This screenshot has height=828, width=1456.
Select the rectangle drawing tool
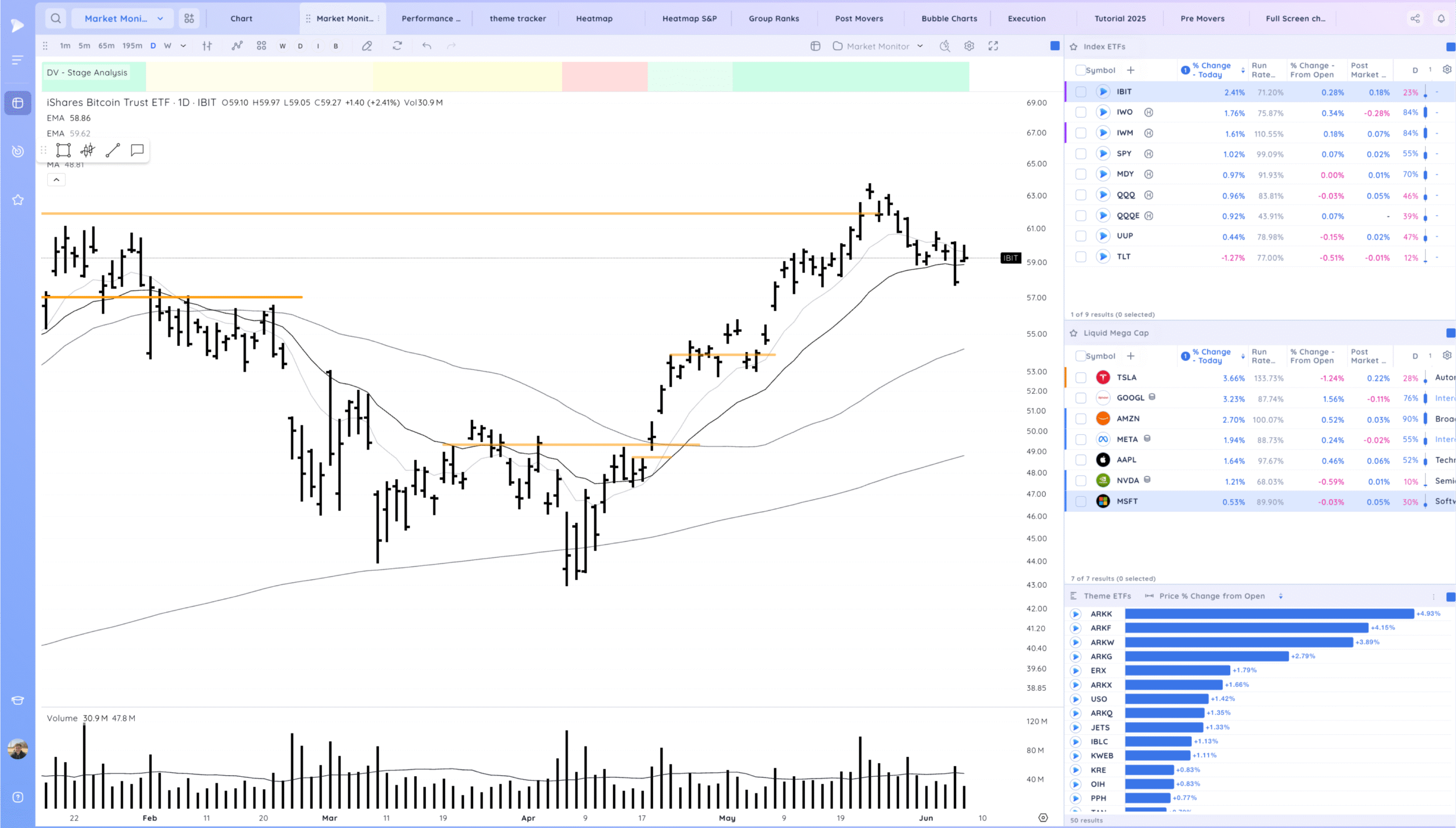63,150
